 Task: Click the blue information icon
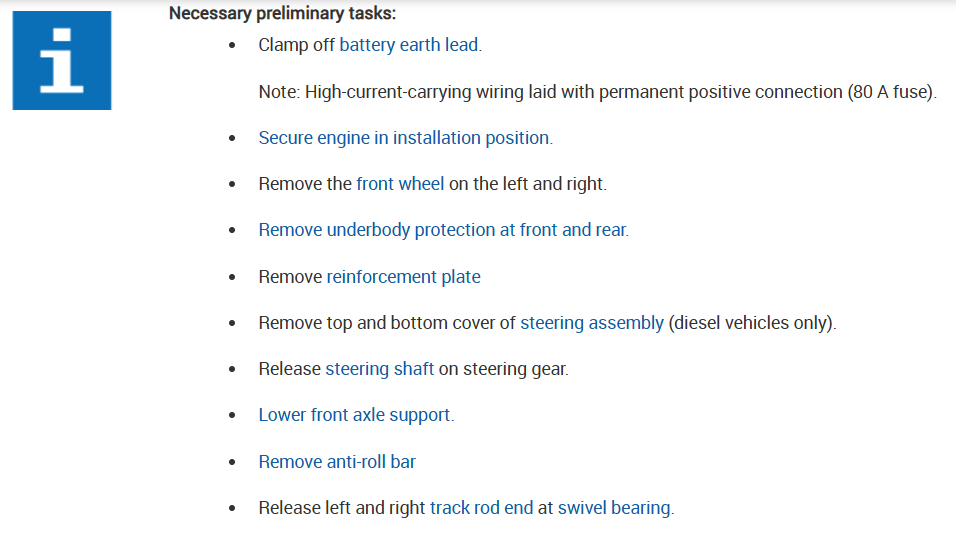pyautogui.click(x=62, y=60)
